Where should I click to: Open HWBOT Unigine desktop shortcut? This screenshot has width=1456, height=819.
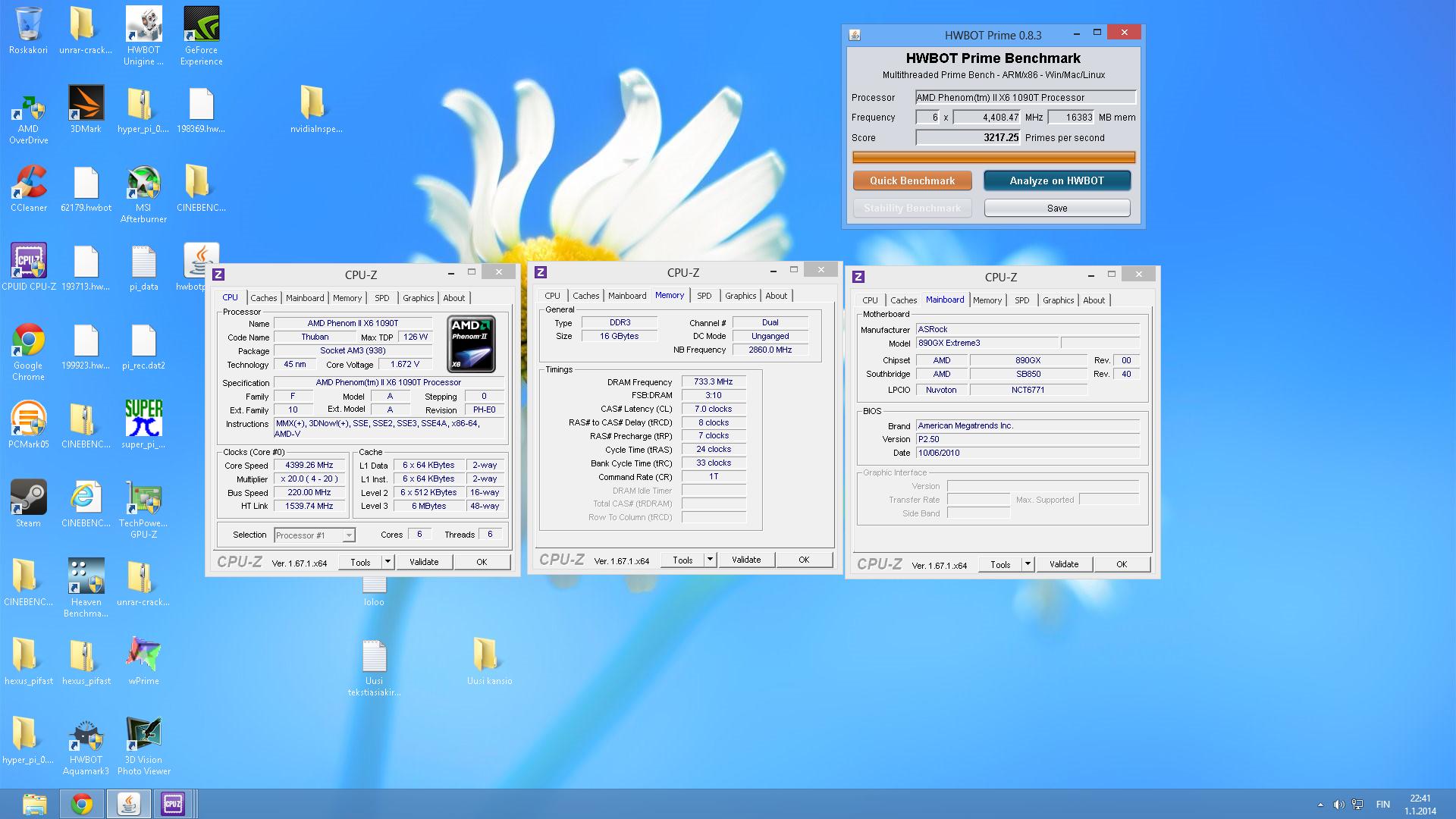tap(143, 35)
